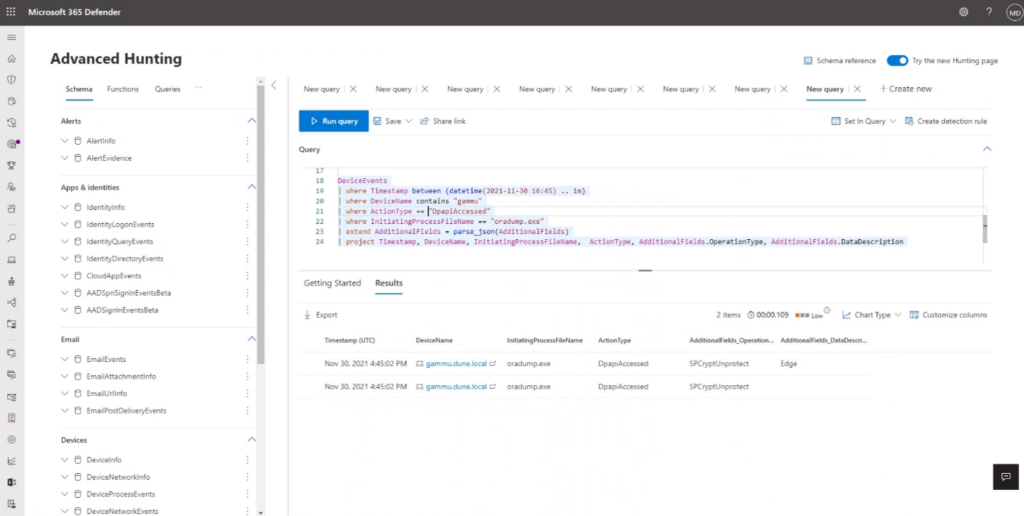Toggle the Try the new Hunting page switch
1024x516 pixels.
point(897,61)
